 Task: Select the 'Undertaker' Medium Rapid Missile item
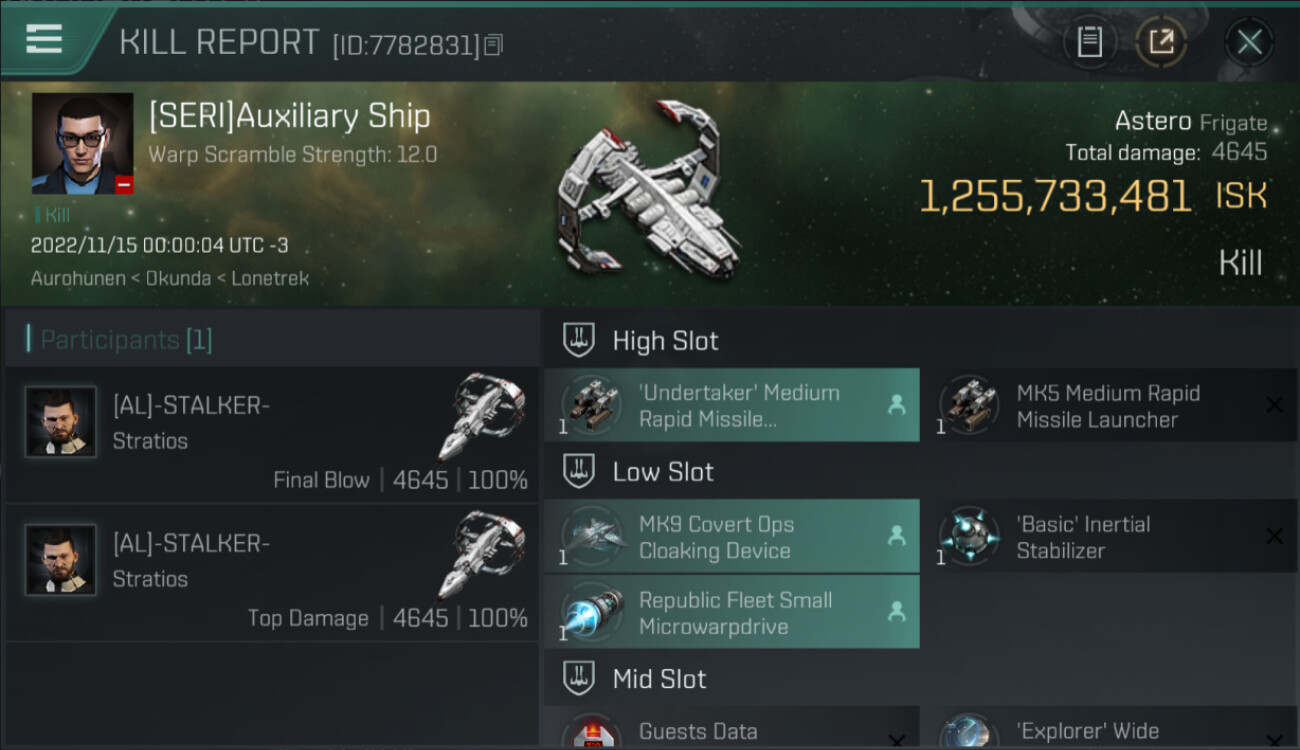[731, 406]
